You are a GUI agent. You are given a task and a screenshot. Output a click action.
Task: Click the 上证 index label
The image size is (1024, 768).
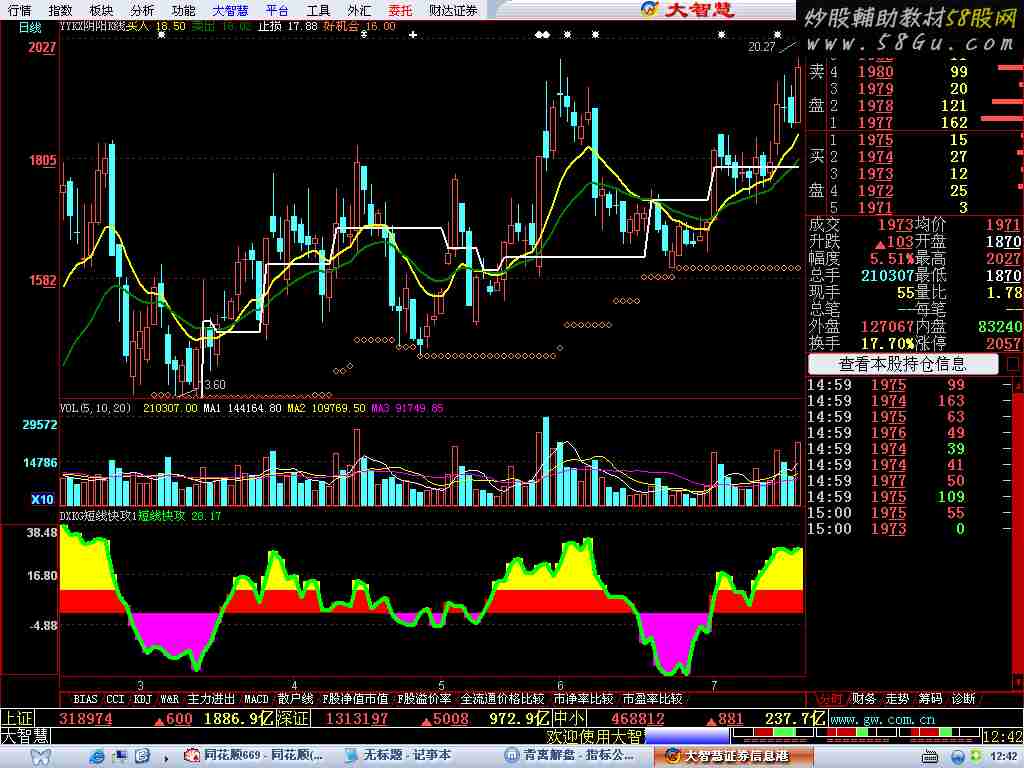pos(17,719)
